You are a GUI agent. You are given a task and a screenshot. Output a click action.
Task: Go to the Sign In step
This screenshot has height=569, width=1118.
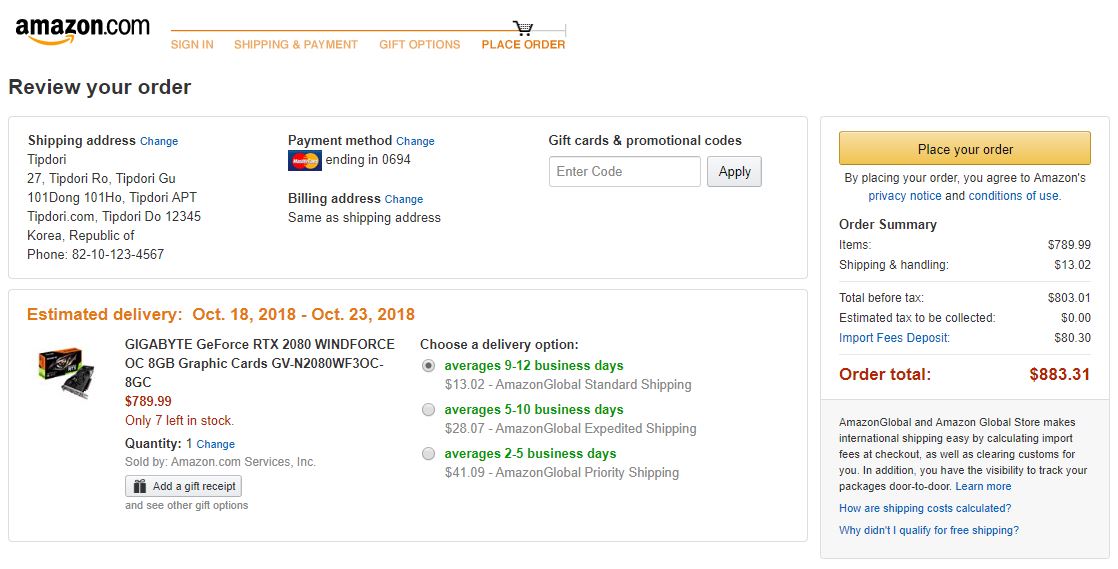click(x=192, y=45)
